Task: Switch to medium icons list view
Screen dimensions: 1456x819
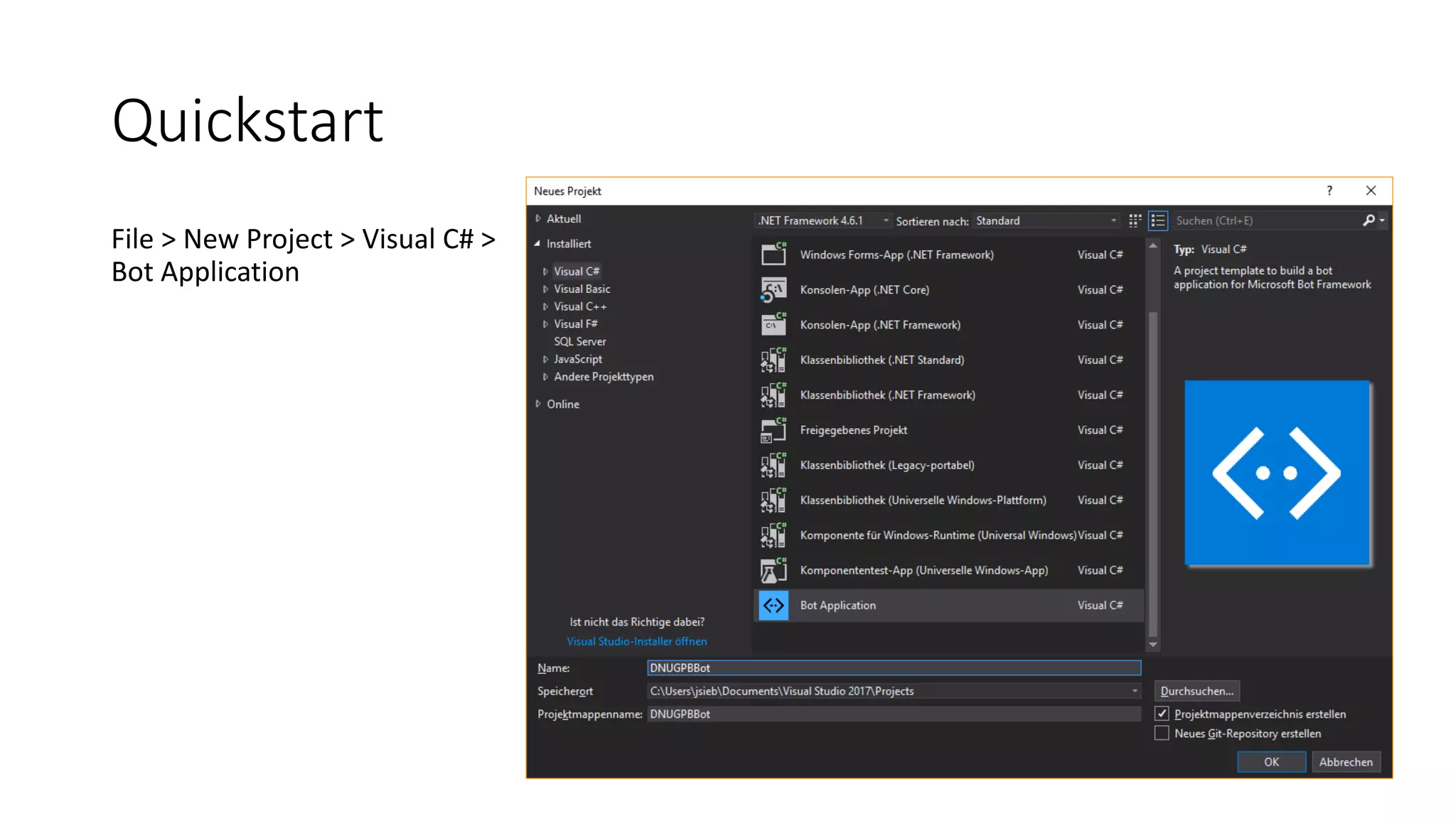Action: pos(1158,220)
